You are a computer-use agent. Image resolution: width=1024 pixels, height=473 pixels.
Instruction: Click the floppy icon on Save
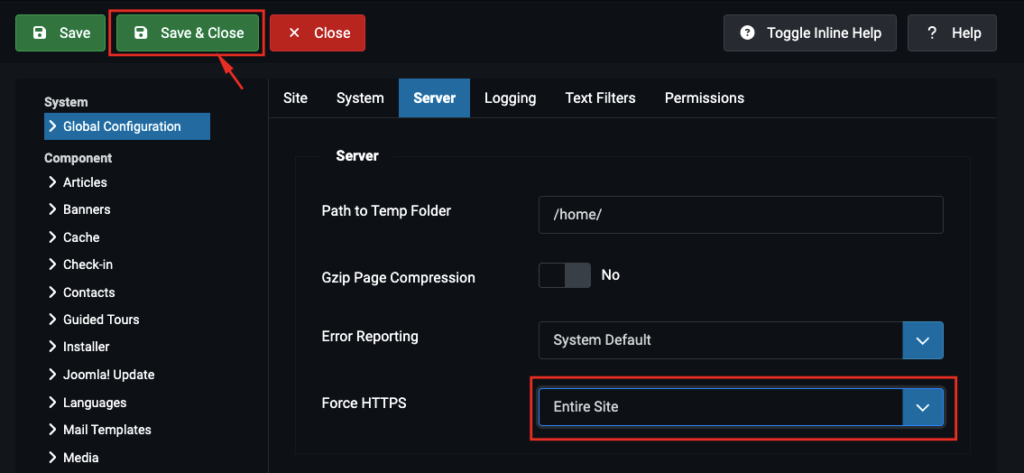39,33
